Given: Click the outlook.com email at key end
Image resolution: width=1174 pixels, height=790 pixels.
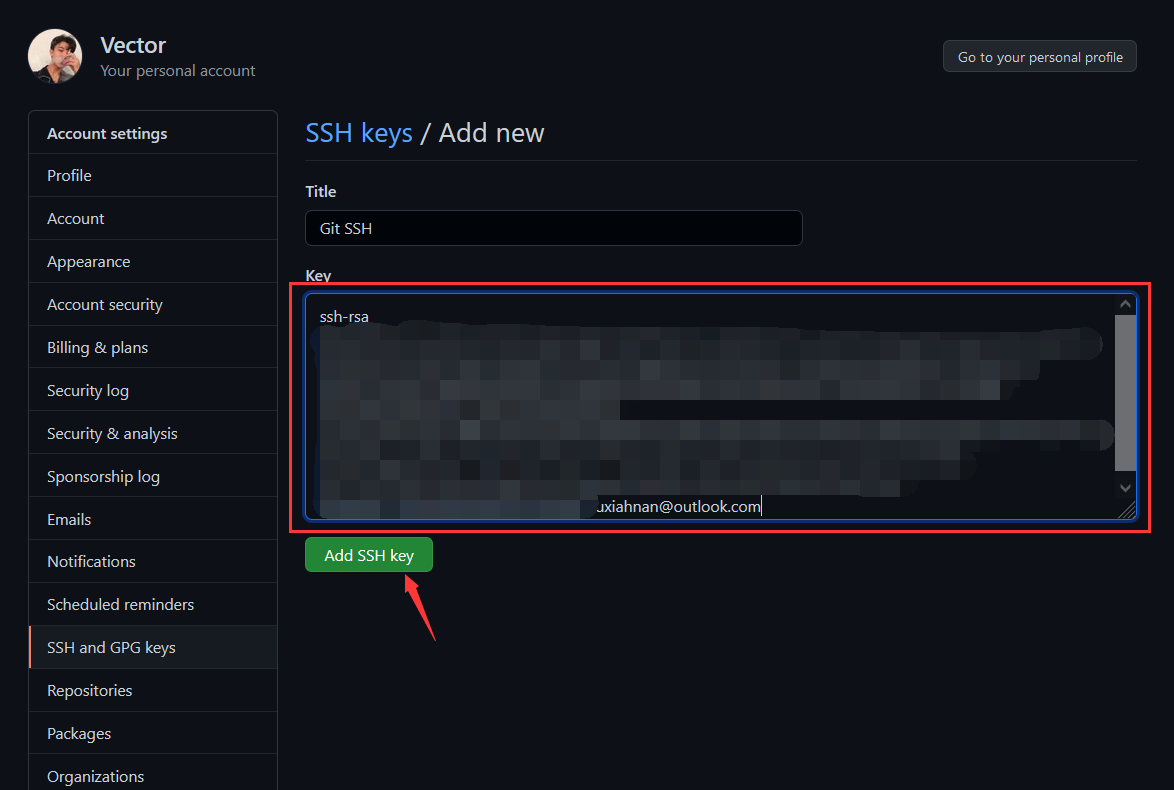Looking at the screenshot, I should pyautogui.click(x=678, y=507).
